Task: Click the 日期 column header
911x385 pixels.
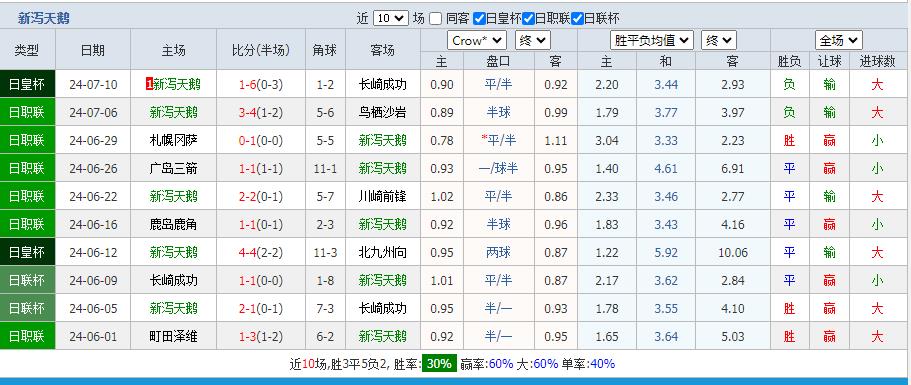Action: tap(93, 51)
